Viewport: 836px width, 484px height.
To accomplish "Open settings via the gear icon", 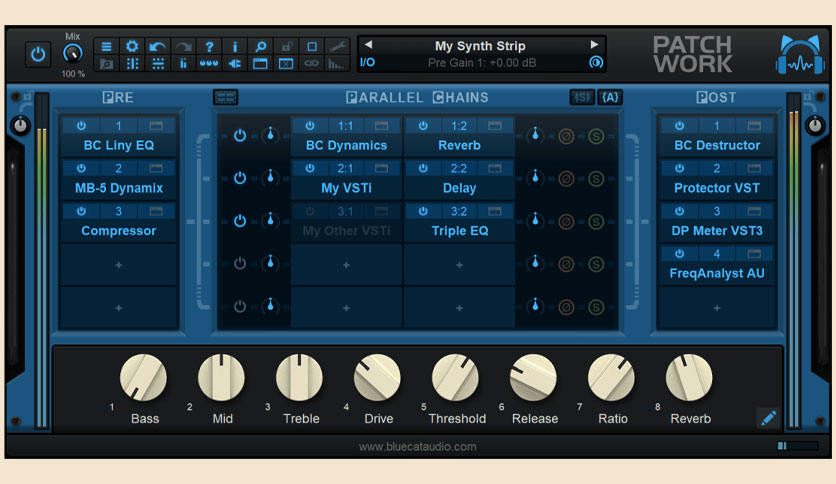I will tap(132, 47).
